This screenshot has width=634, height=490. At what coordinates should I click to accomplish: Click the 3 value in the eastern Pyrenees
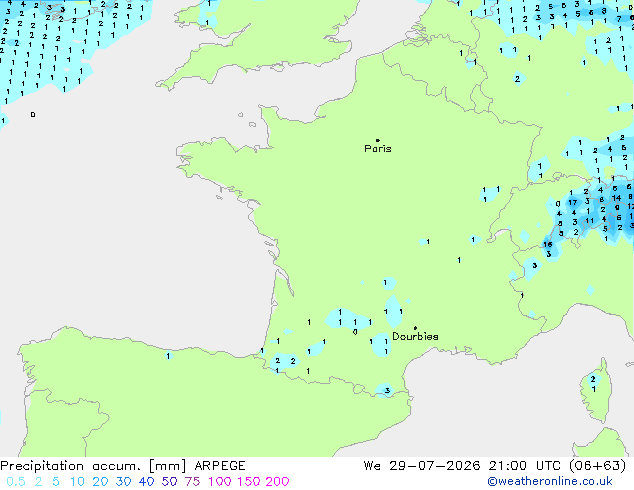click(387, 391)
